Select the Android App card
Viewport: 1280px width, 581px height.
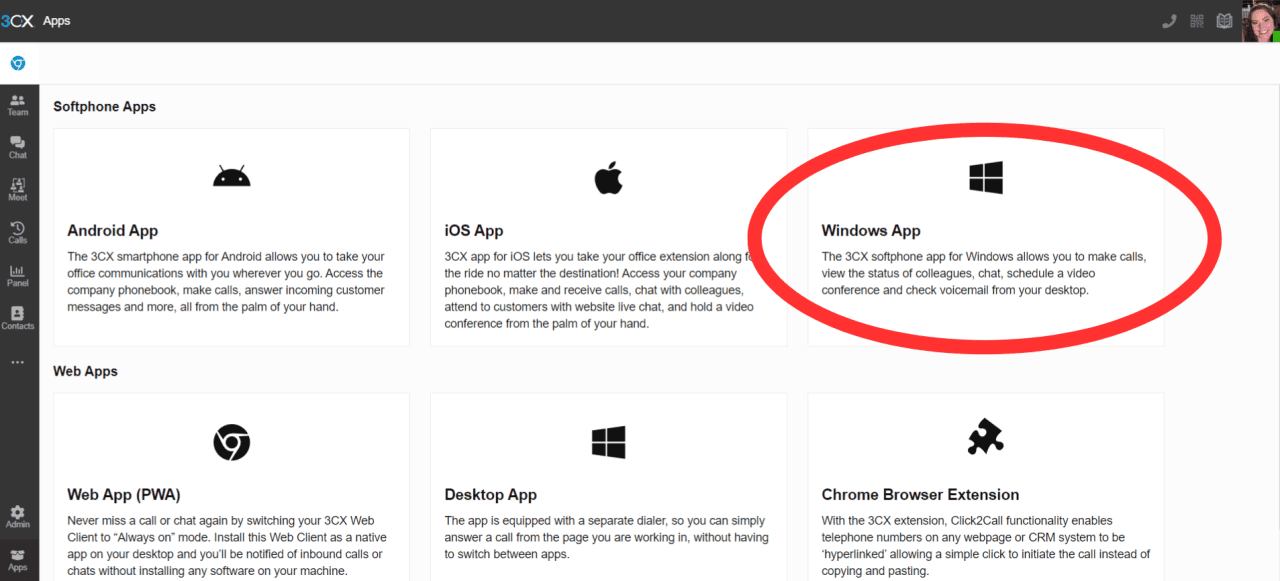(x=232, y=237)
